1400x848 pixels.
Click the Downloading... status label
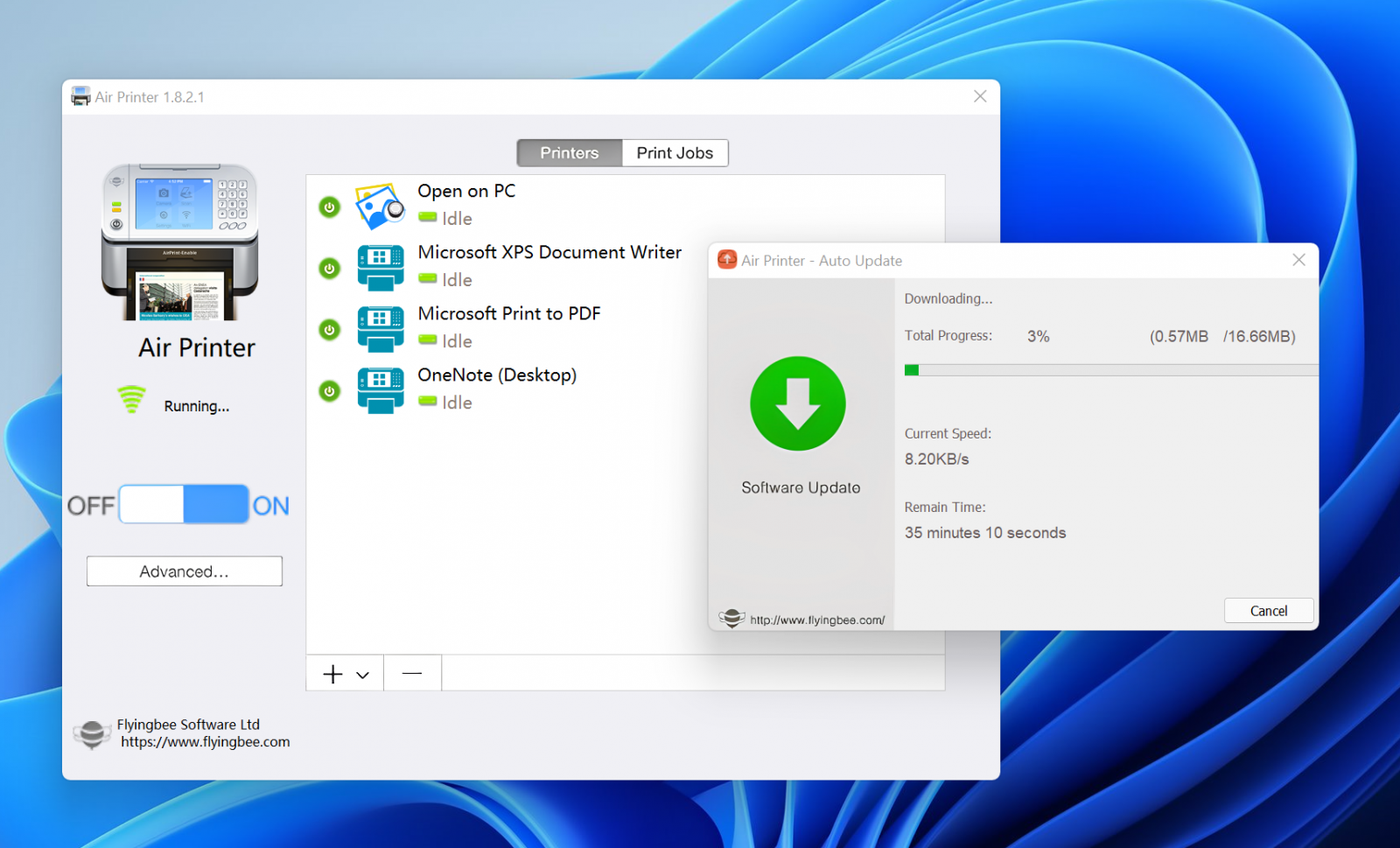[x=948, y=298]
